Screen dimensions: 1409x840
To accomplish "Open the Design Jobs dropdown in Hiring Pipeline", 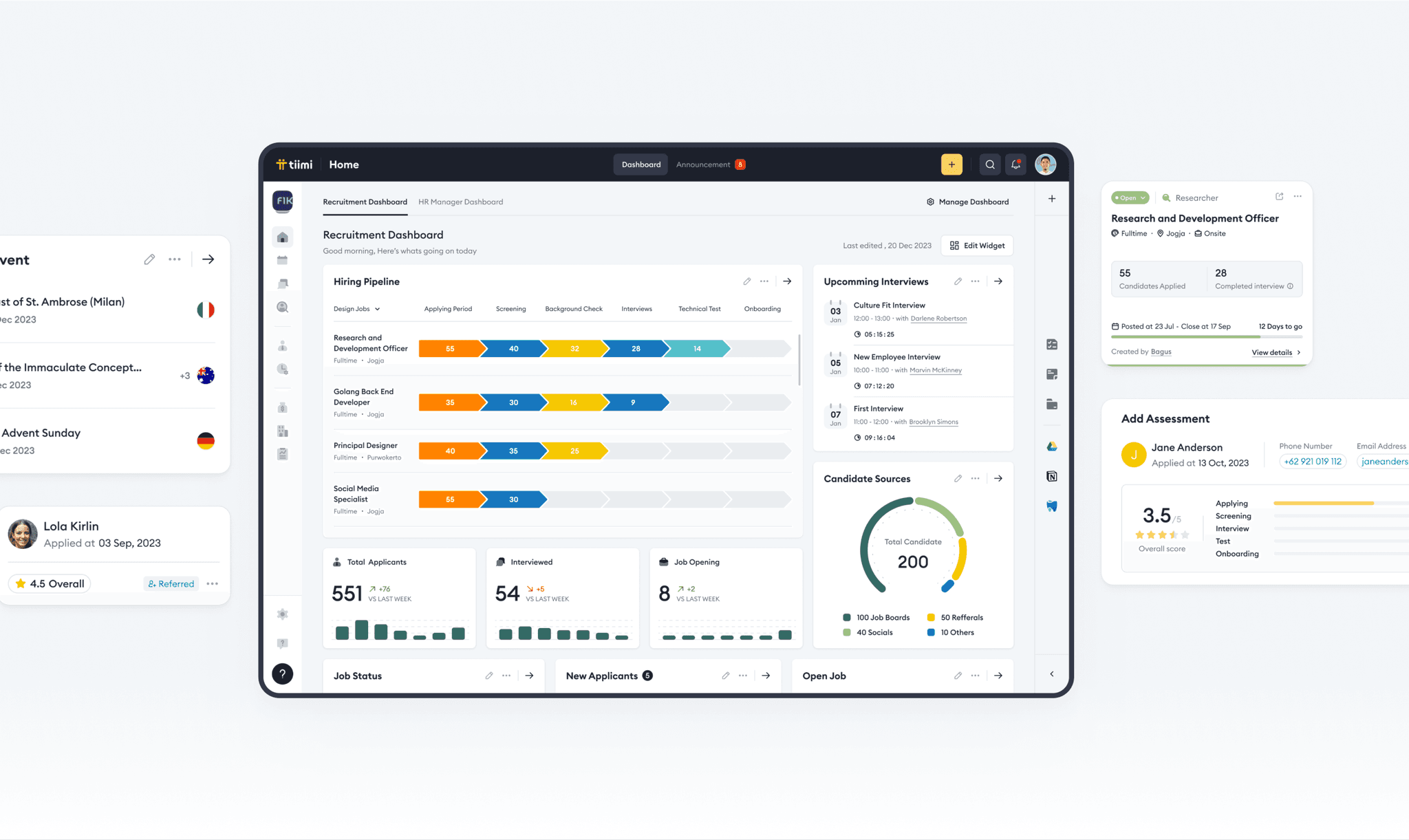I will tap(356, 309).
